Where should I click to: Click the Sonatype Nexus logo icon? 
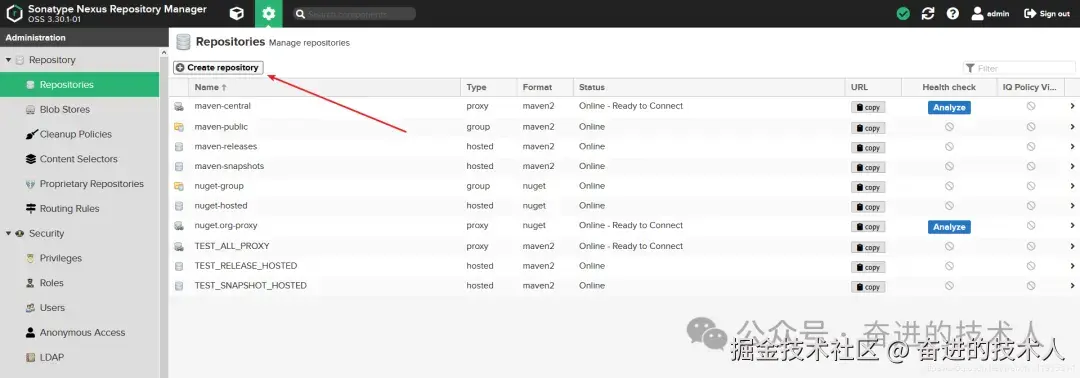(x=14, y=14)
